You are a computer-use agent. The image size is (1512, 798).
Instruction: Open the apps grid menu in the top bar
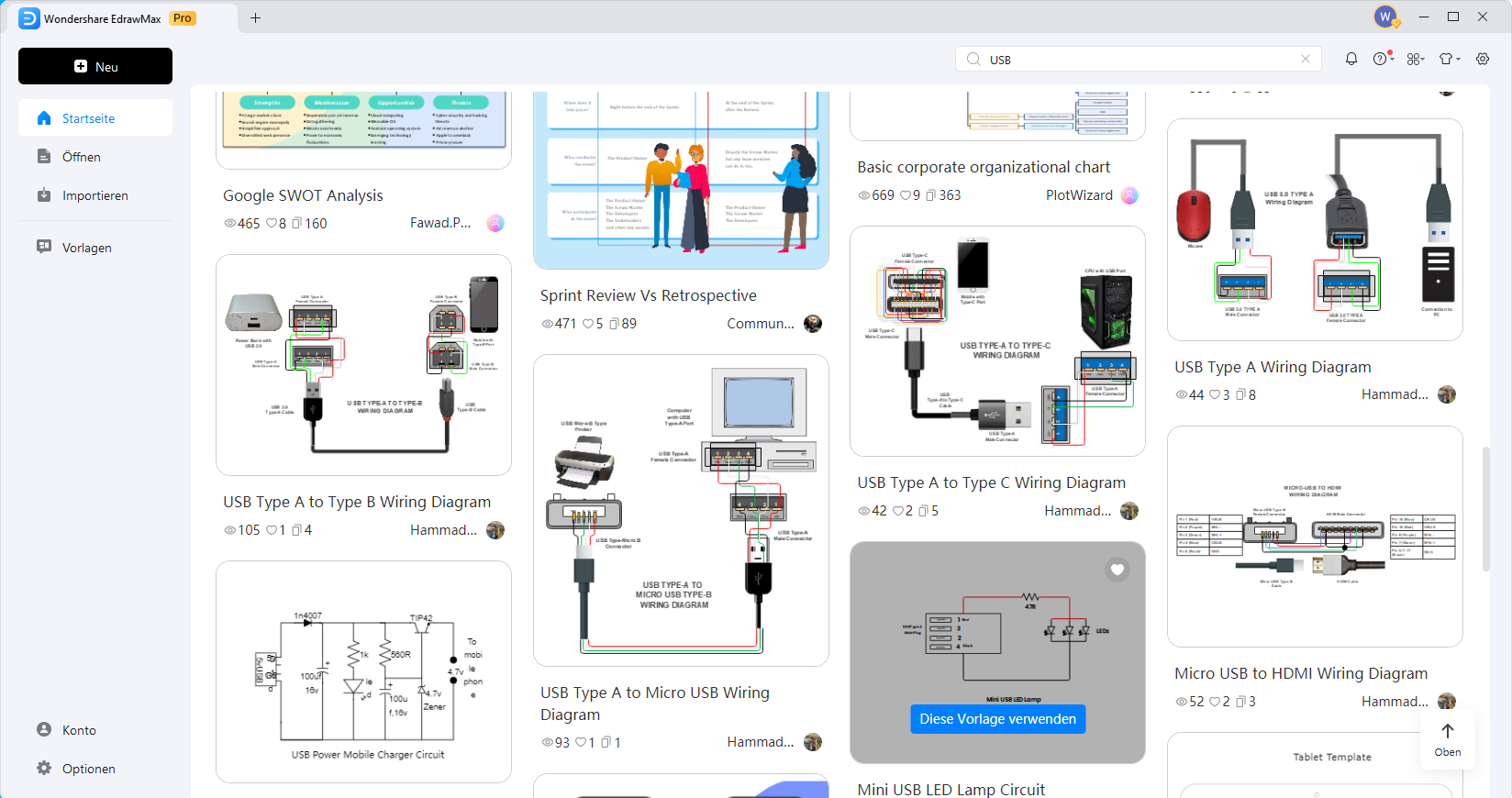[x=1416, y=59]
